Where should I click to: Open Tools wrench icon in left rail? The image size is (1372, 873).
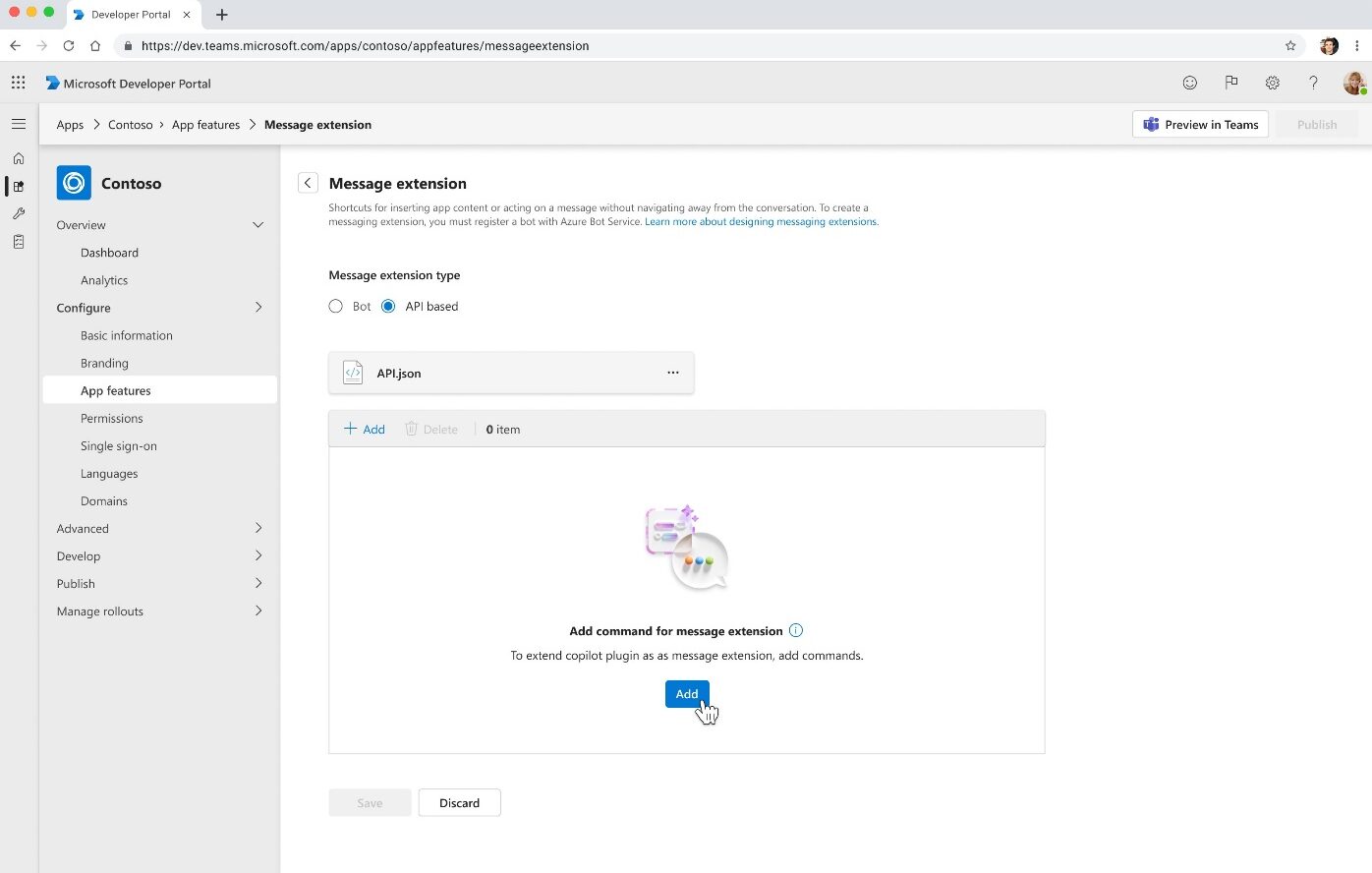click(19, 213)
